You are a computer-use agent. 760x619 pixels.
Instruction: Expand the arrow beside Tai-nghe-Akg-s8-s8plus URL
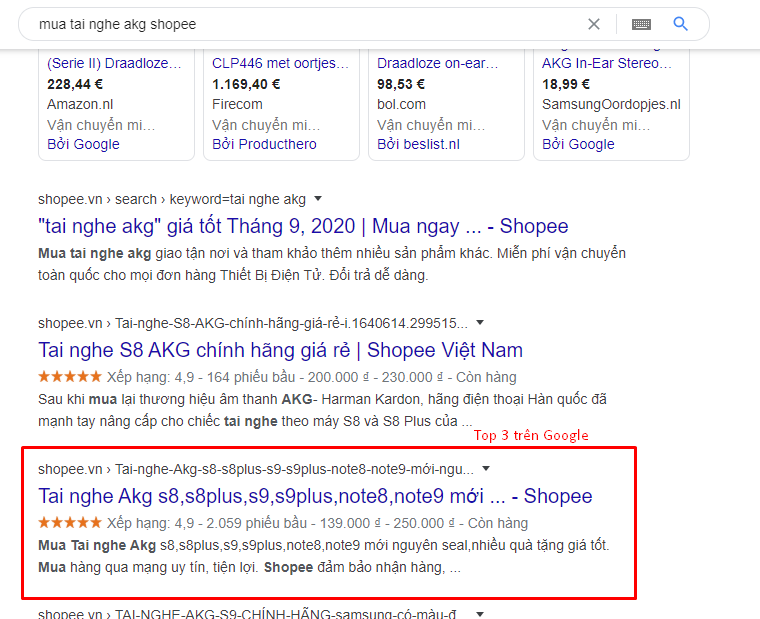(486, 468)
